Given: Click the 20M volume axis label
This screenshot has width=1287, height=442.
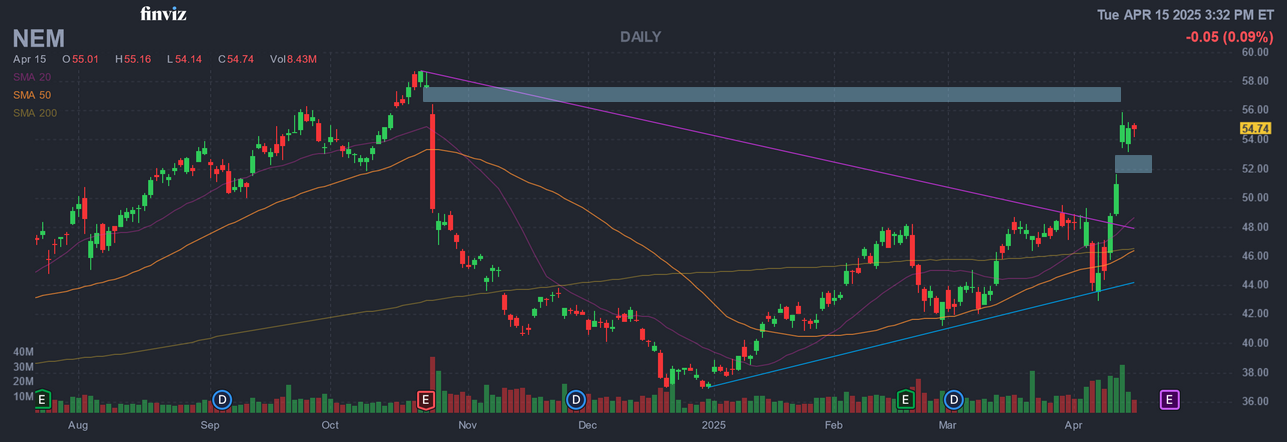Looking at the screenshot, I should point(25,382).
